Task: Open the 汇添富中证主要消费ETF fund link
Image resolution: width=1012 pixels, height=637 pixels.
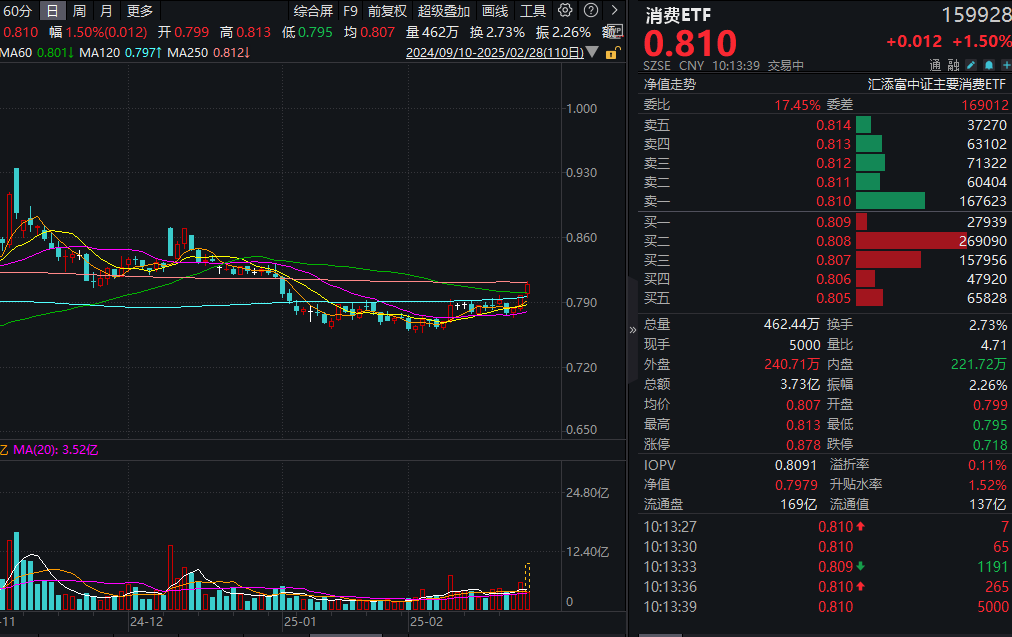Action: click(x=935, y=84)
